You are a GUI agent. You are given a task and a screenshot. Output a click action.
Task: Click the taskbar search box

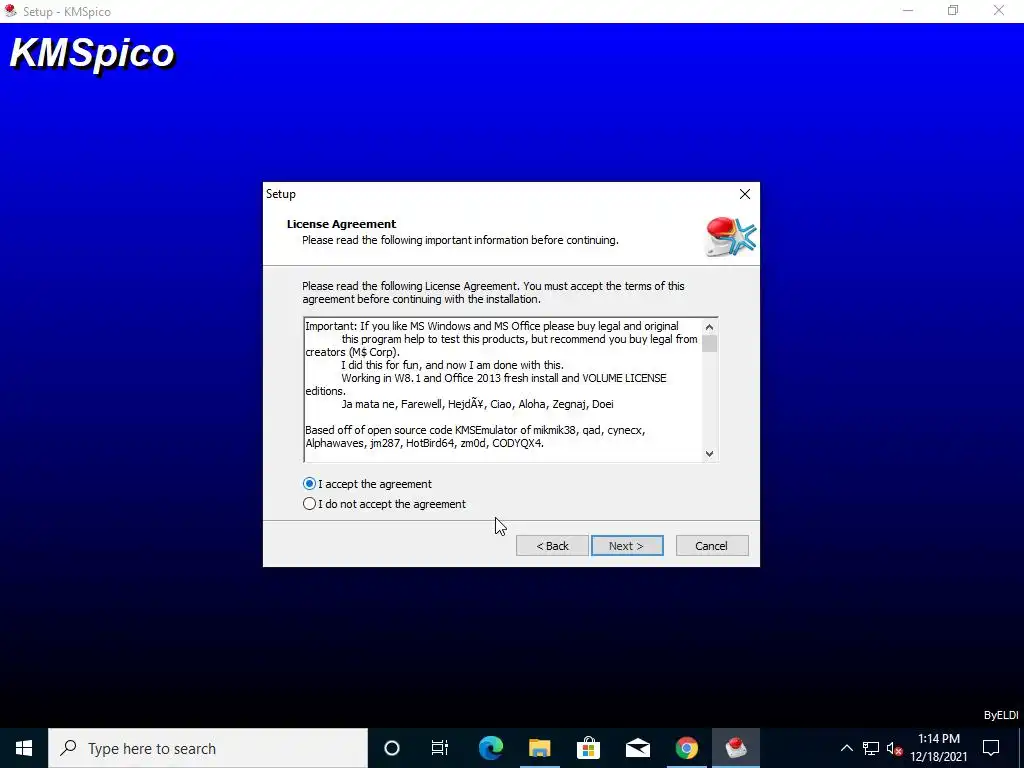pos(208,748)
